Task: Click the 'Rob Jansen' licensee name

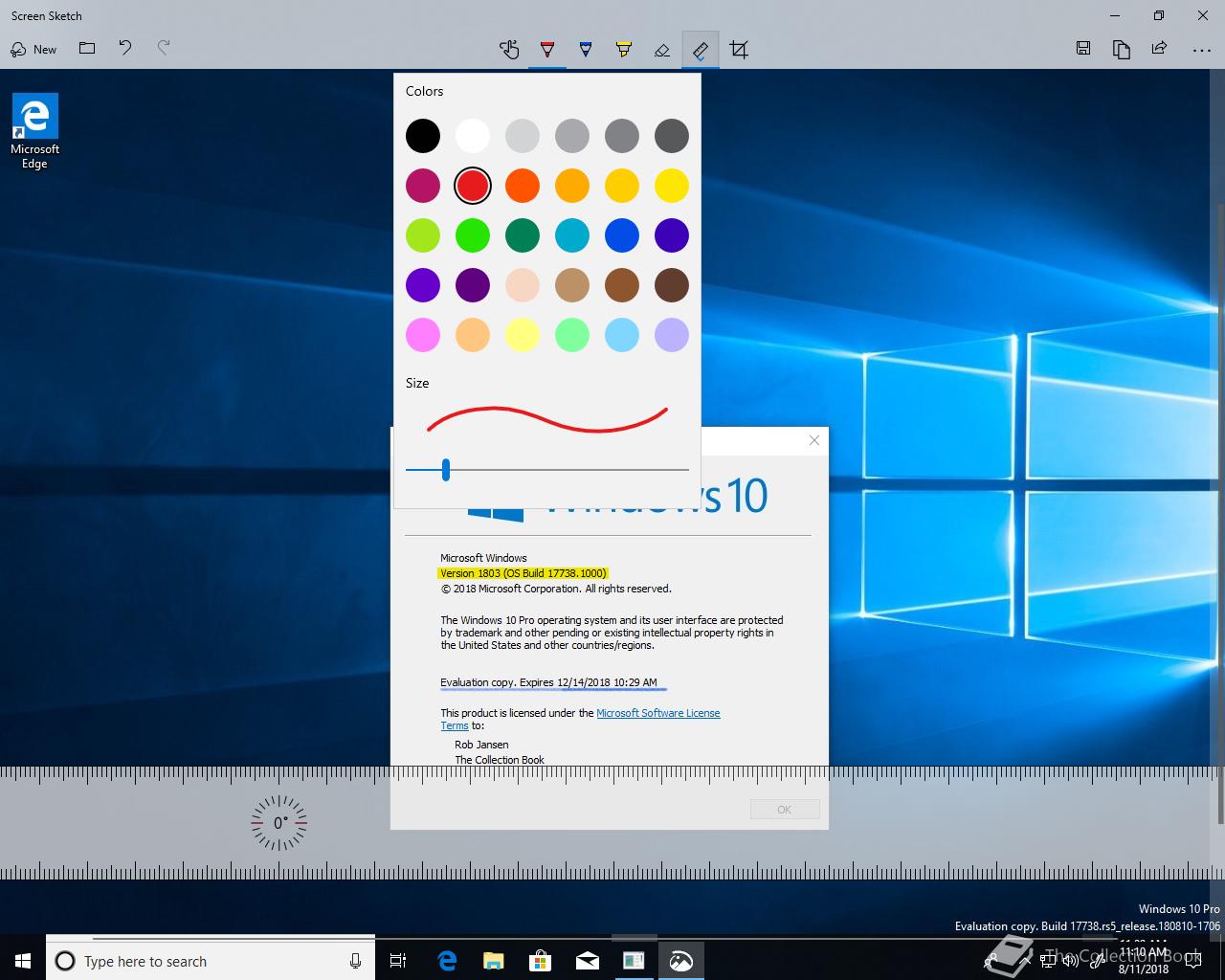Action: (481, 745)
